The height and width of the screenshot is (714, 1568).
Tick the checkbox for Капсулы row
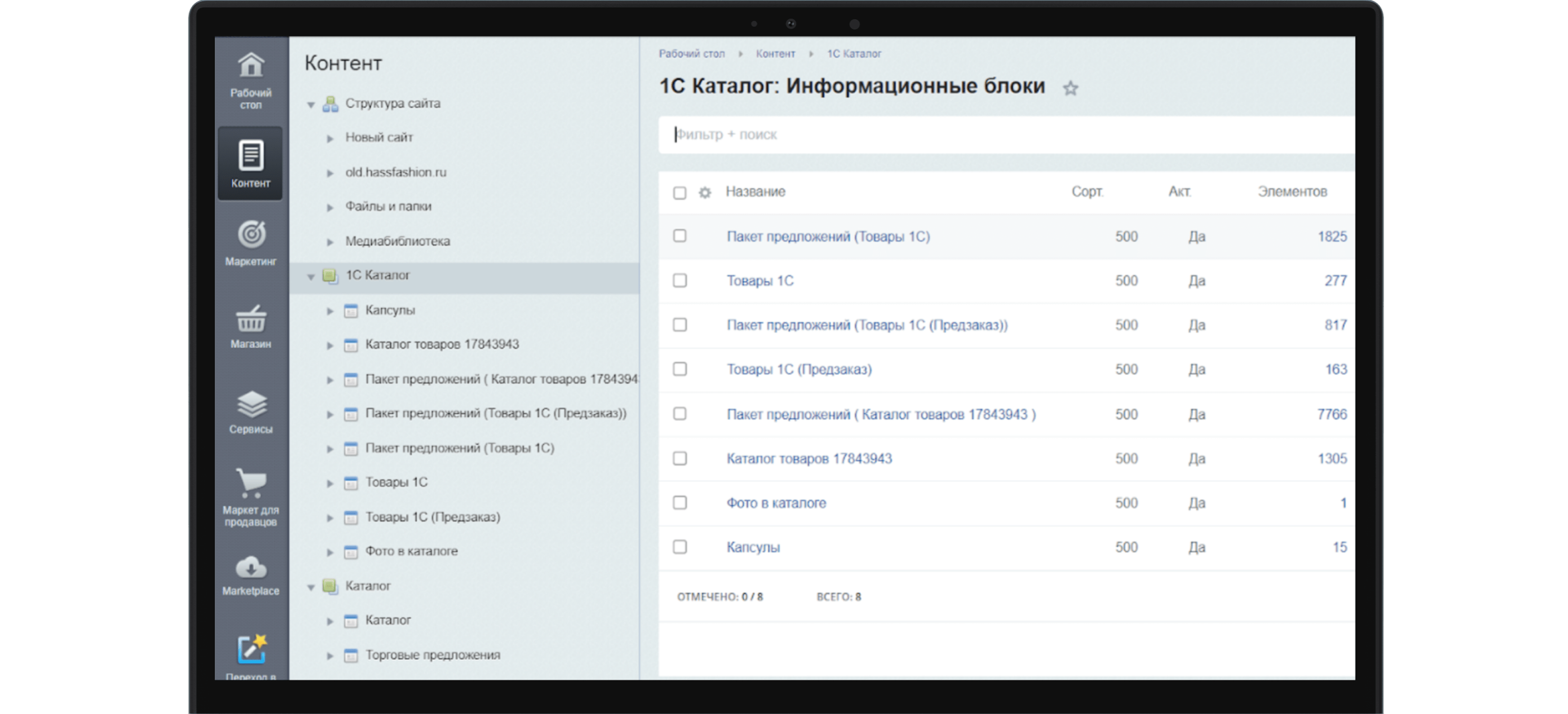coord(680,547)
